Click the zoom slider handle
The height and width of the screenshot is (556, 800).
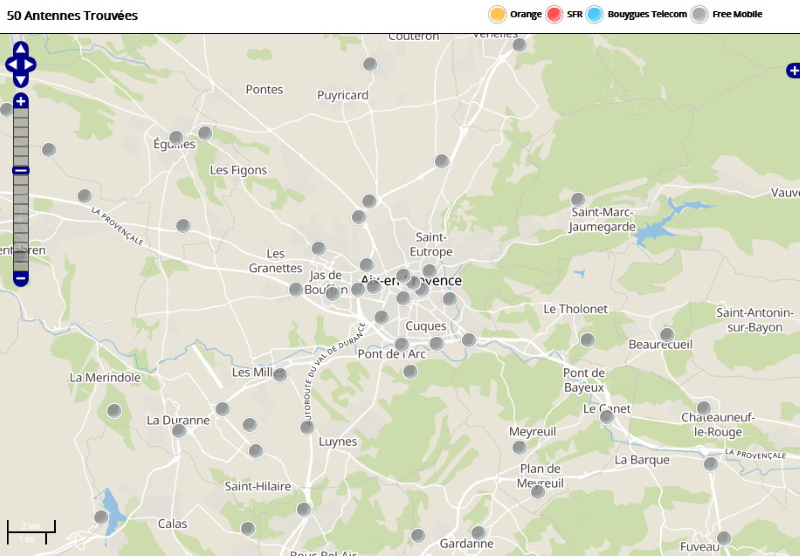pos(20,170)
